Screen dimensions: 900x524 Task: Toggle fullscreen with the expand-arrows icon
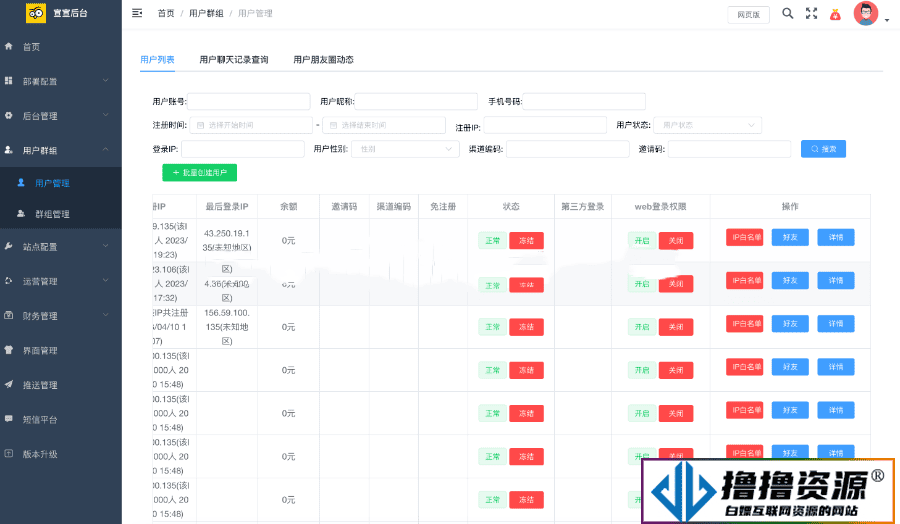click(811, 13)
